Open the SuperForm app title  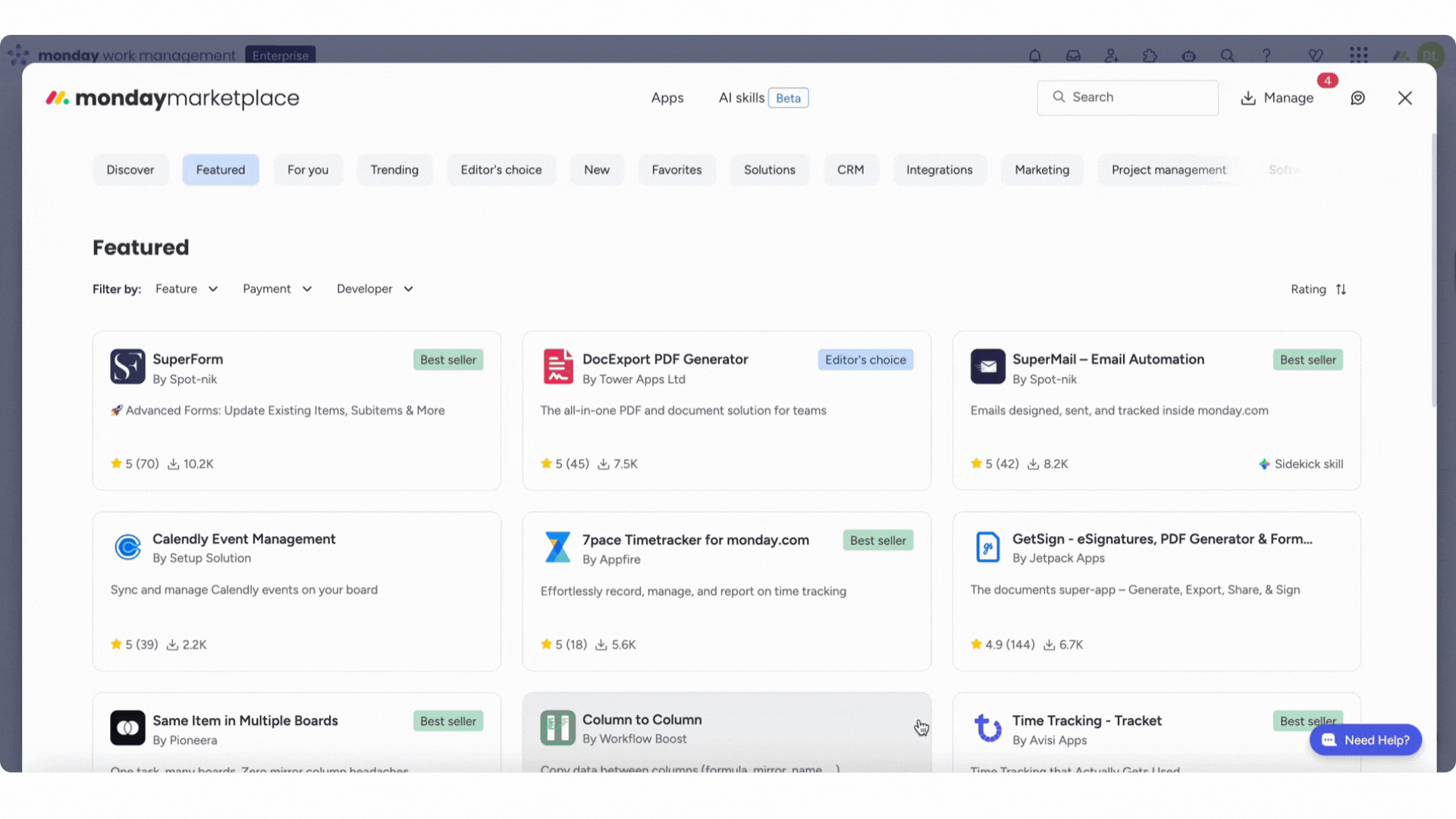click(188, 359)
